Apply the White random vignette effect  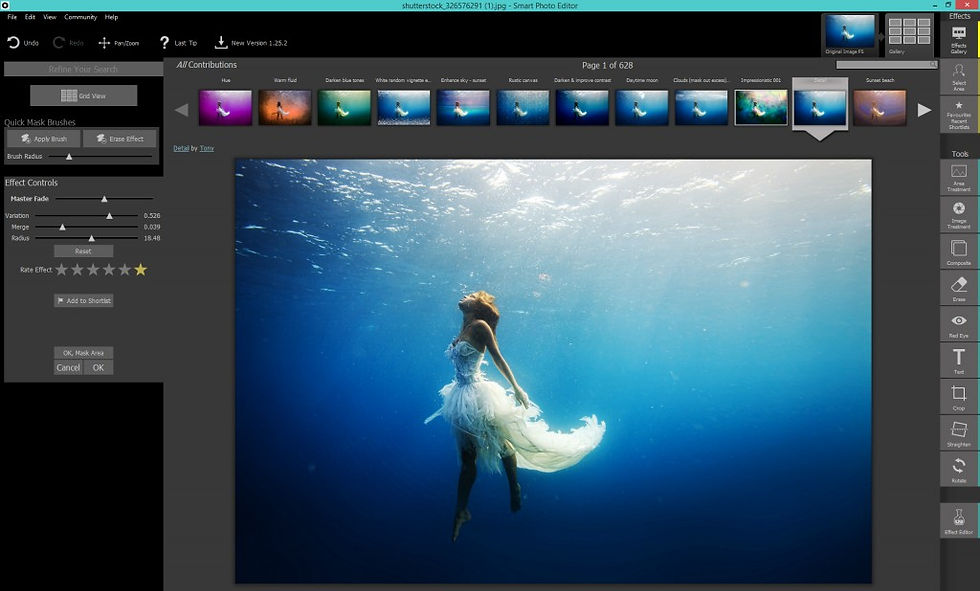[x=404, y=107]
